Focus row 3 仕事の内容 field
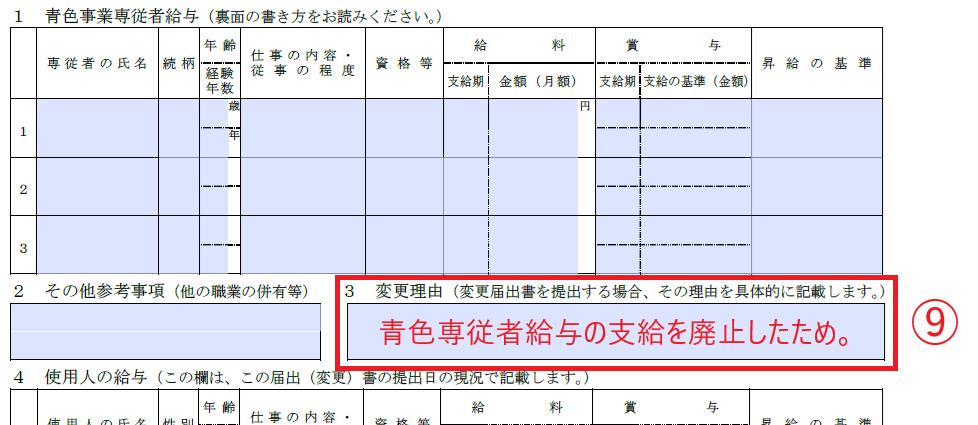 tap(303, 245)
